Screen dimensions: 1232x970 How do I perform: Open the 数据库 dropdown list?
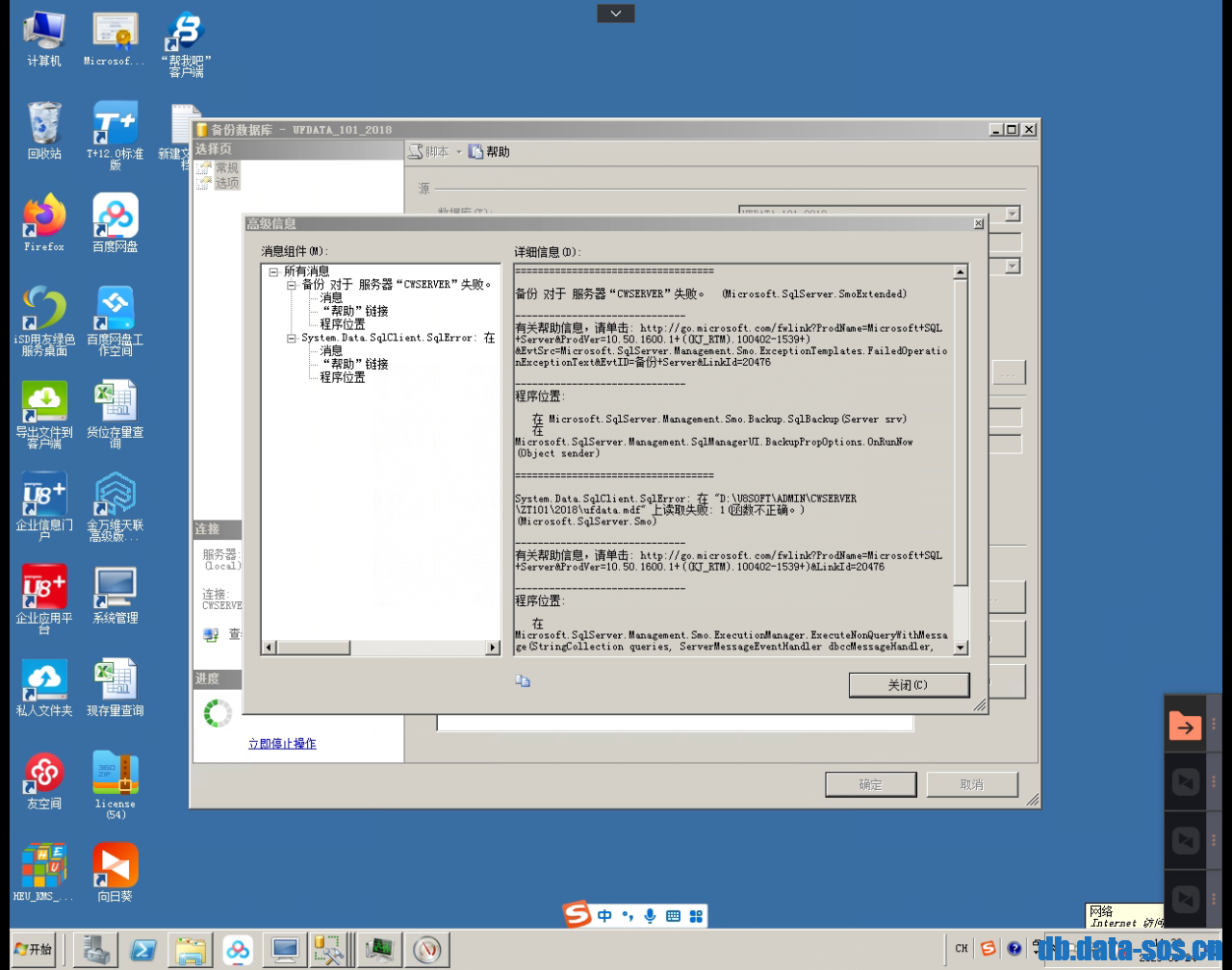click(x=1011, y=214)
